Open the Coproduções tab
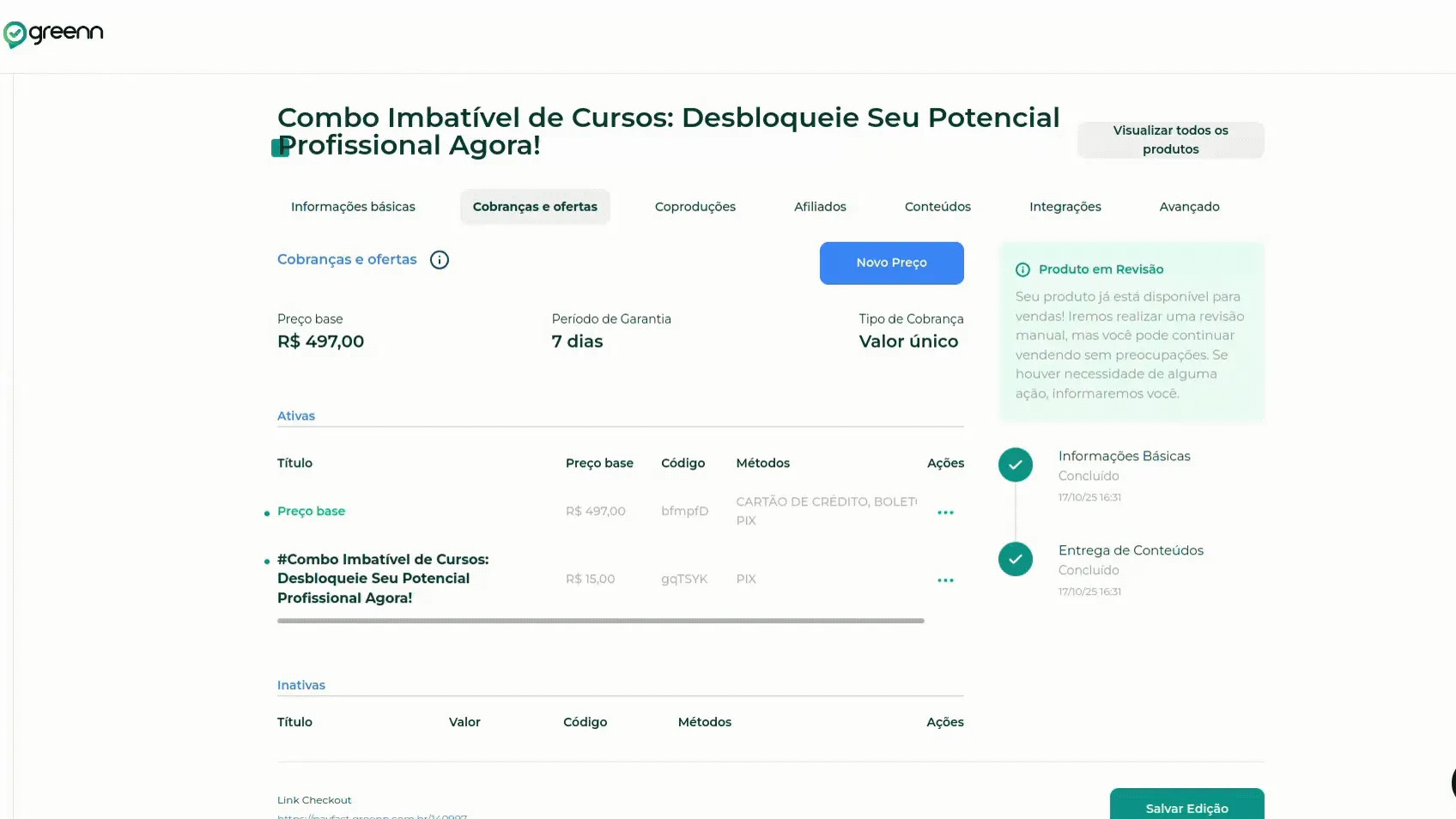 tap(695, 207)
